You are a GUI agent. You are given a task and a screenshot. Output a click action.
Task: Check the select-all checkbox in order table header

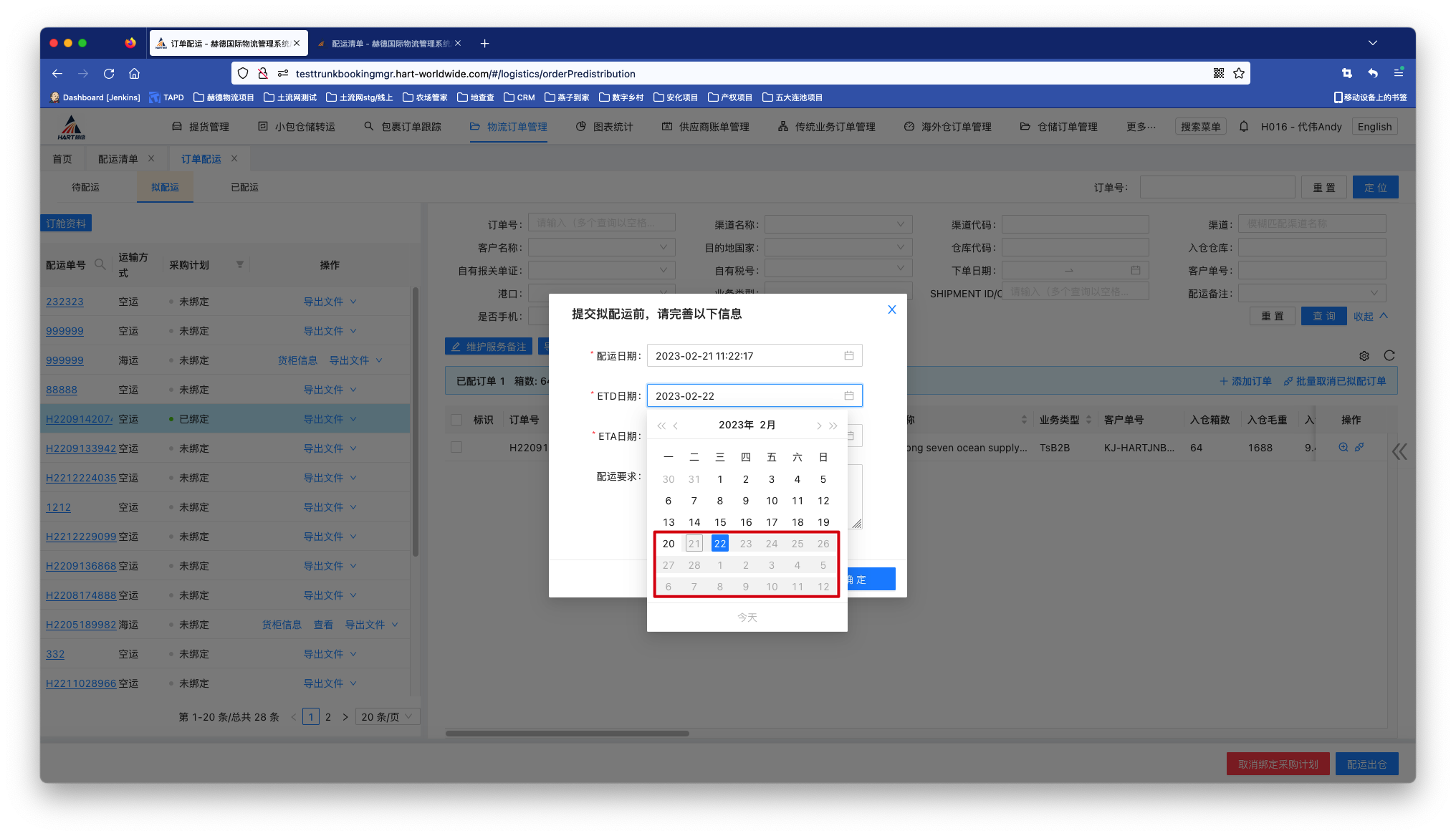(456, 420)
